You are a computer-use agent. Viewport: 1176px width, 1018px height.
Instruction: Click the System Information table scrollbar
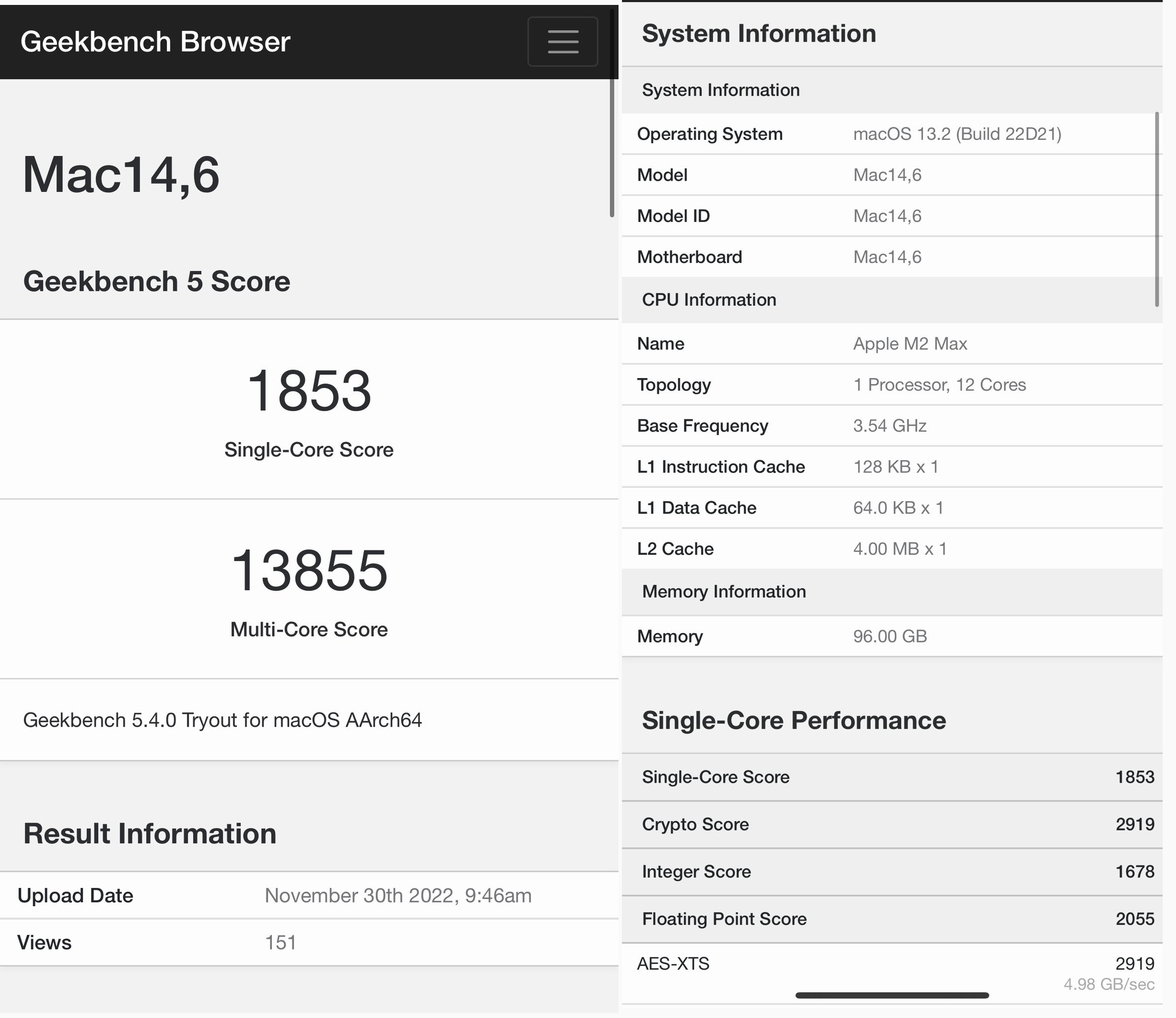tap(1156, 209)
